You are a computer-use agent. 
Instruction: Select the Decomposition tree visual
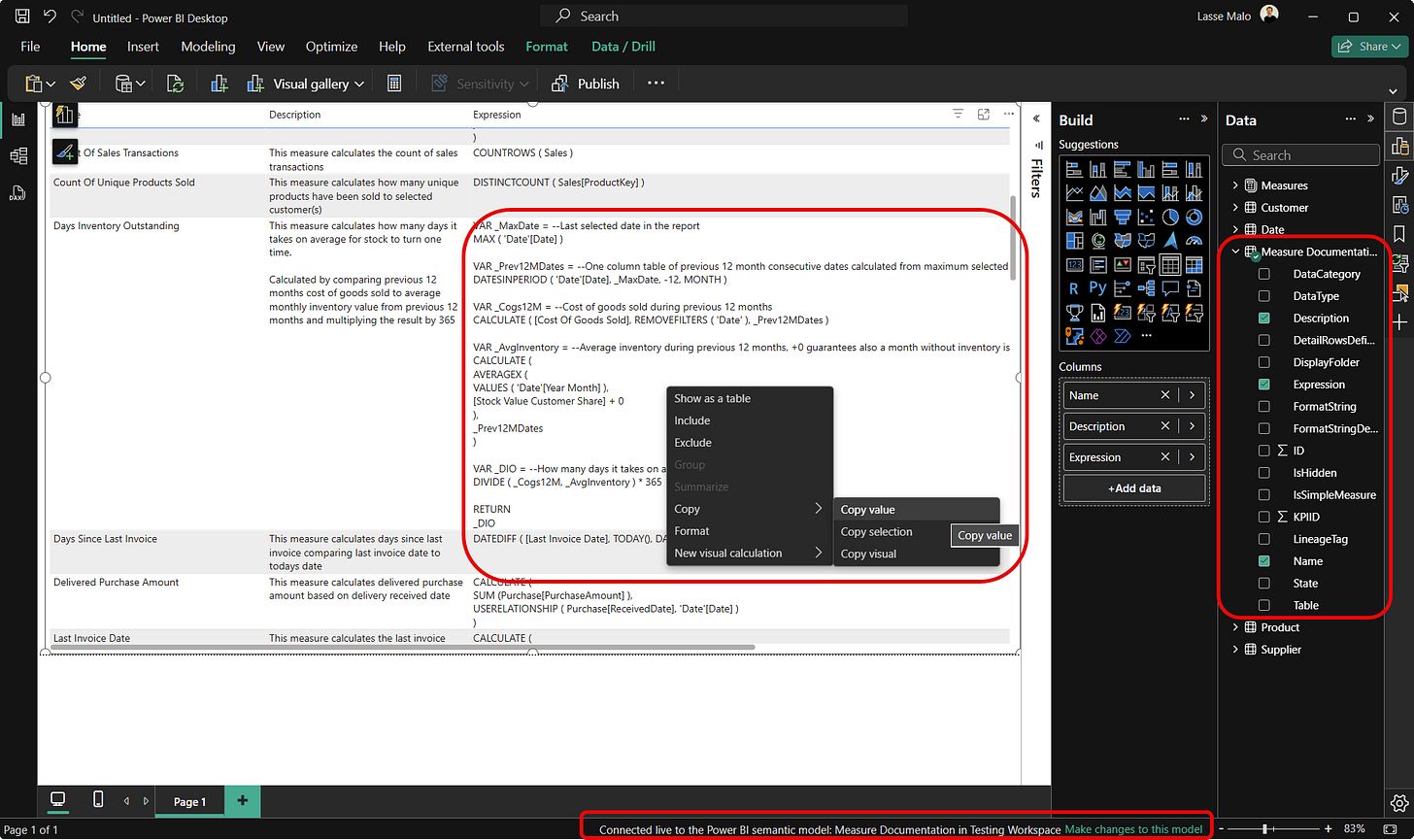(x=1146, y=288)
